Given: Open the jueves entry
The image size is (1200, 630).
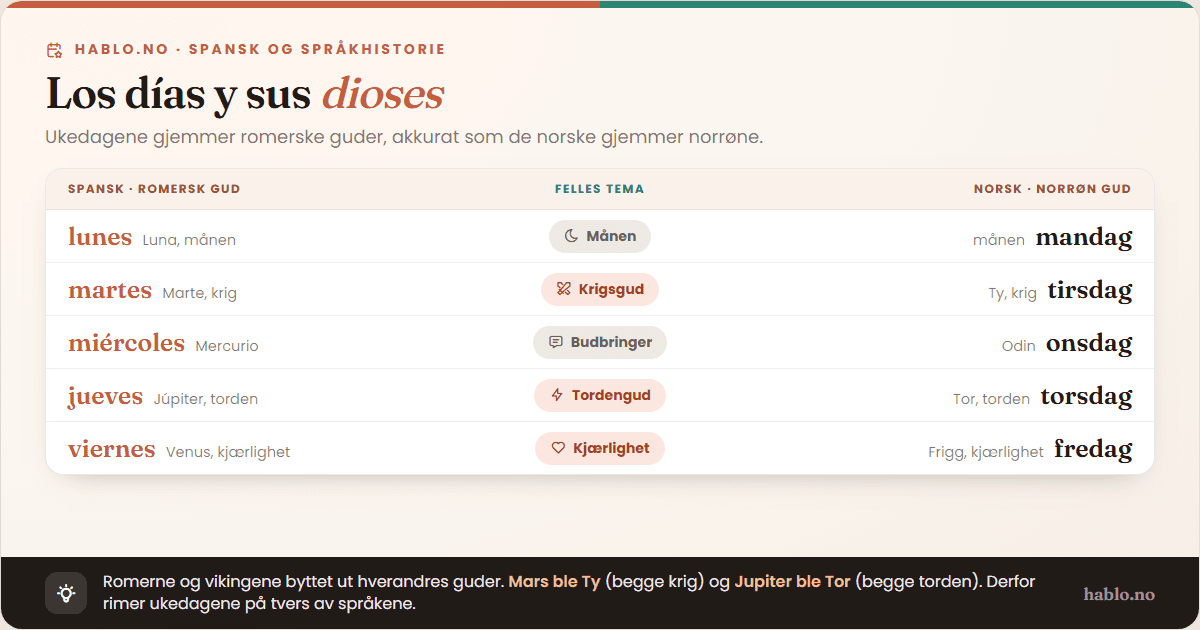Looking at the screenshot, I should [x=105, y=397].
